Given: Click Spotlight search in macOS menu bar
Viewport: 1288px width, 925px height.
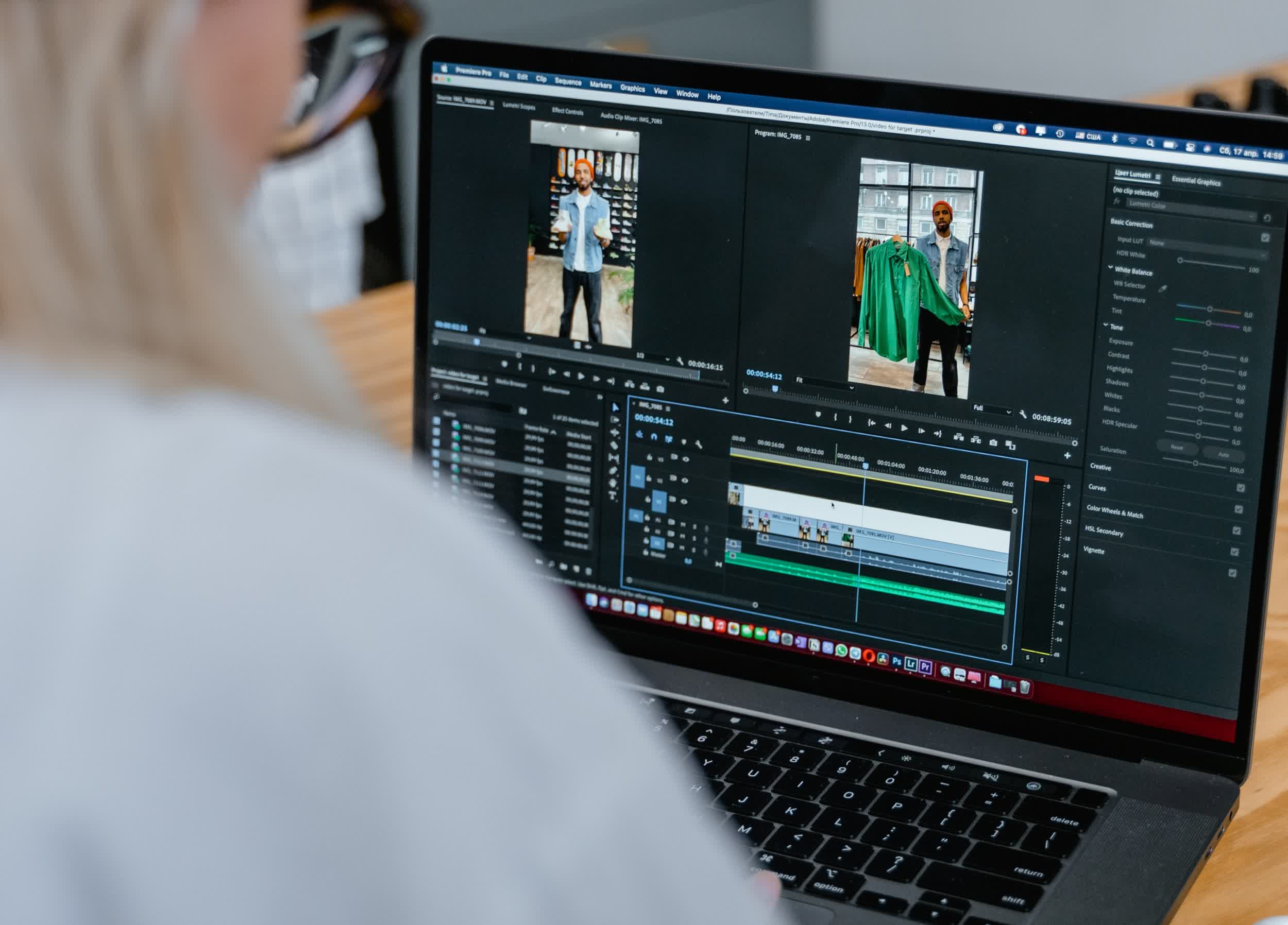Looking at the screenshot, I should pos(1150,143).
